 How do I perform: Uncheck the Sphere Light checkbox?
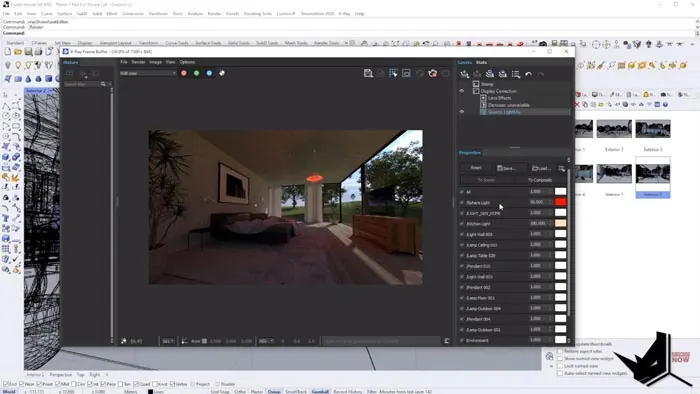[462, 202]
